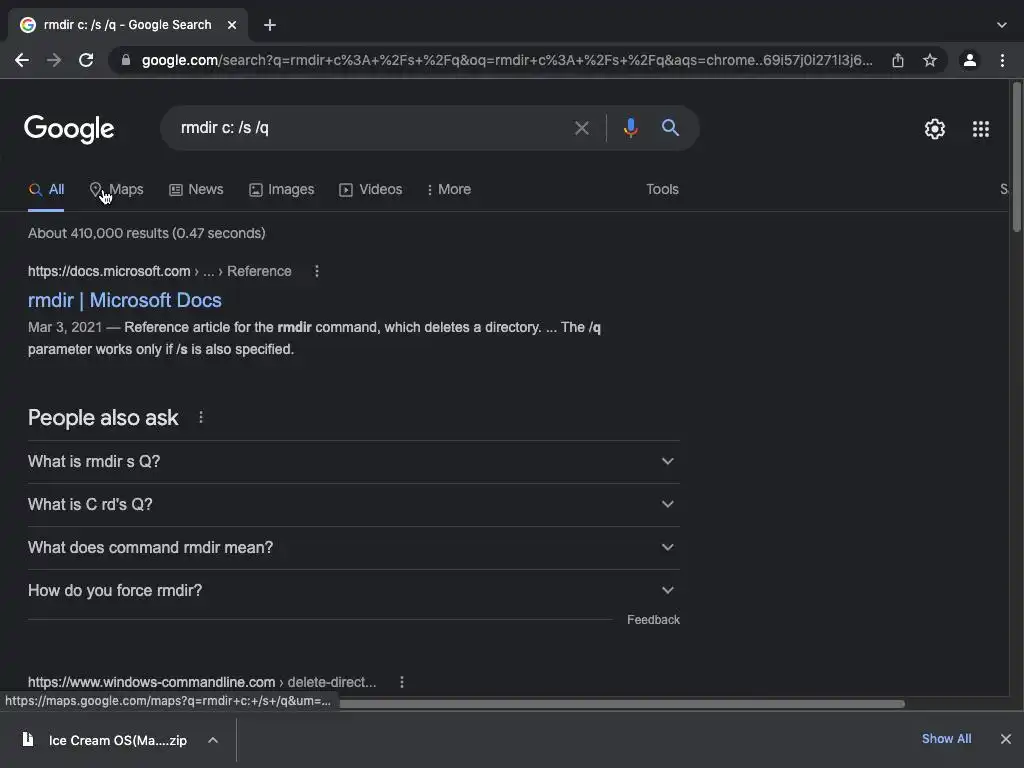Expand 'How do you force rmdir?' question
Image resolution: width=1024 pixels, height=768 pixels.
click(353, 591)
